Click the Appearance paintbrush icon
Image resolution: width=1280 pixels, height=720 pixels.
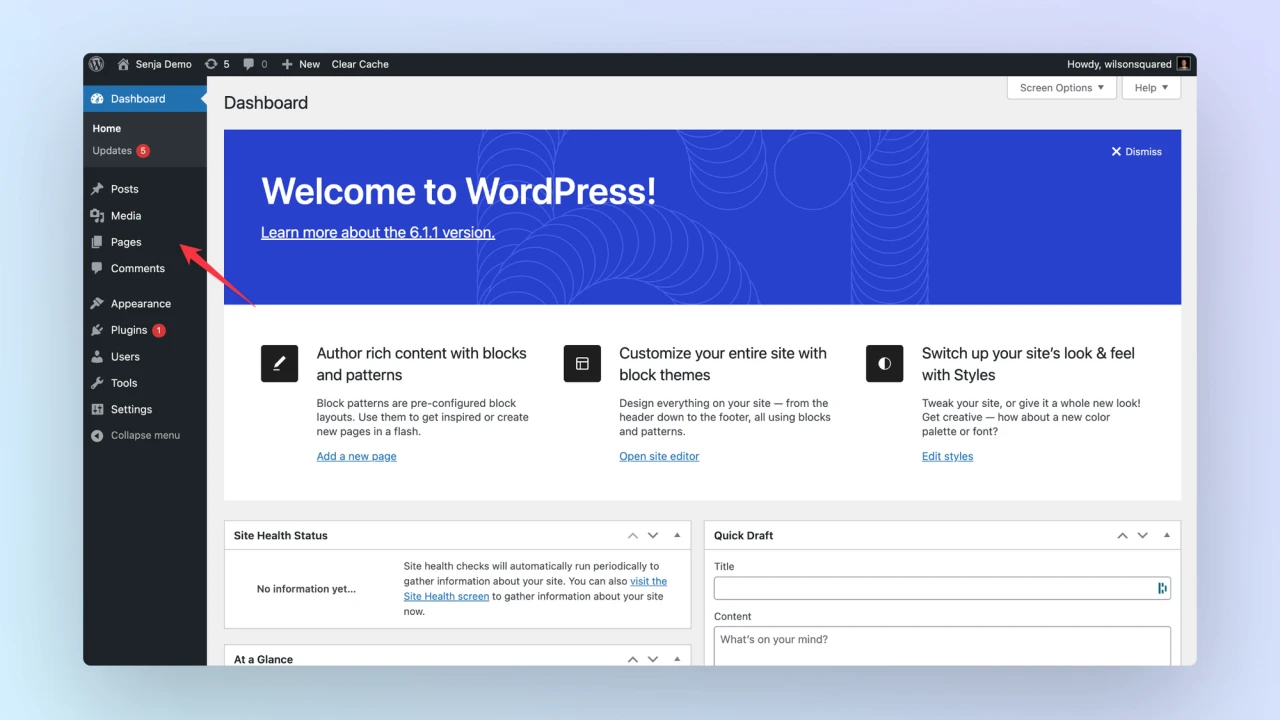point(97,304)
